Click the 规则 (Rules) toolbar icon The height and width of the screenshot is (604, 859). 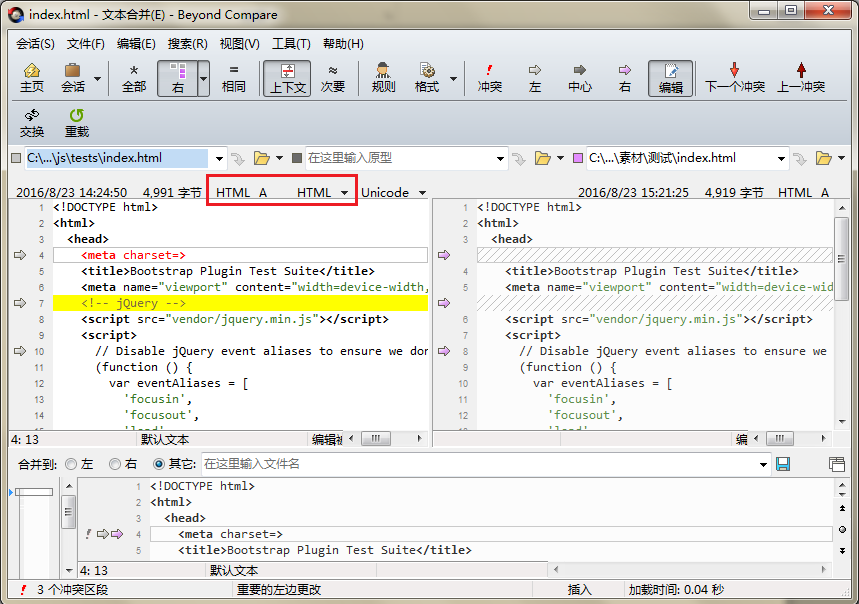tap(383, 78)
